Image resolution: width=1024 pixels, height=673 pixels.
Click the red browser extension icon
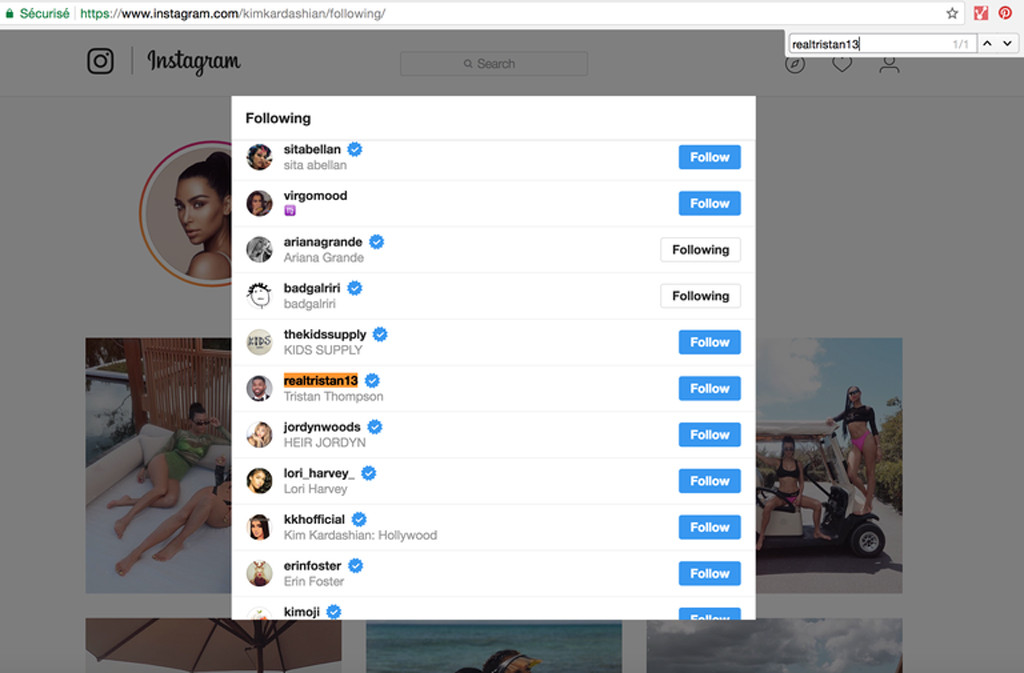(x=981, y=13)
